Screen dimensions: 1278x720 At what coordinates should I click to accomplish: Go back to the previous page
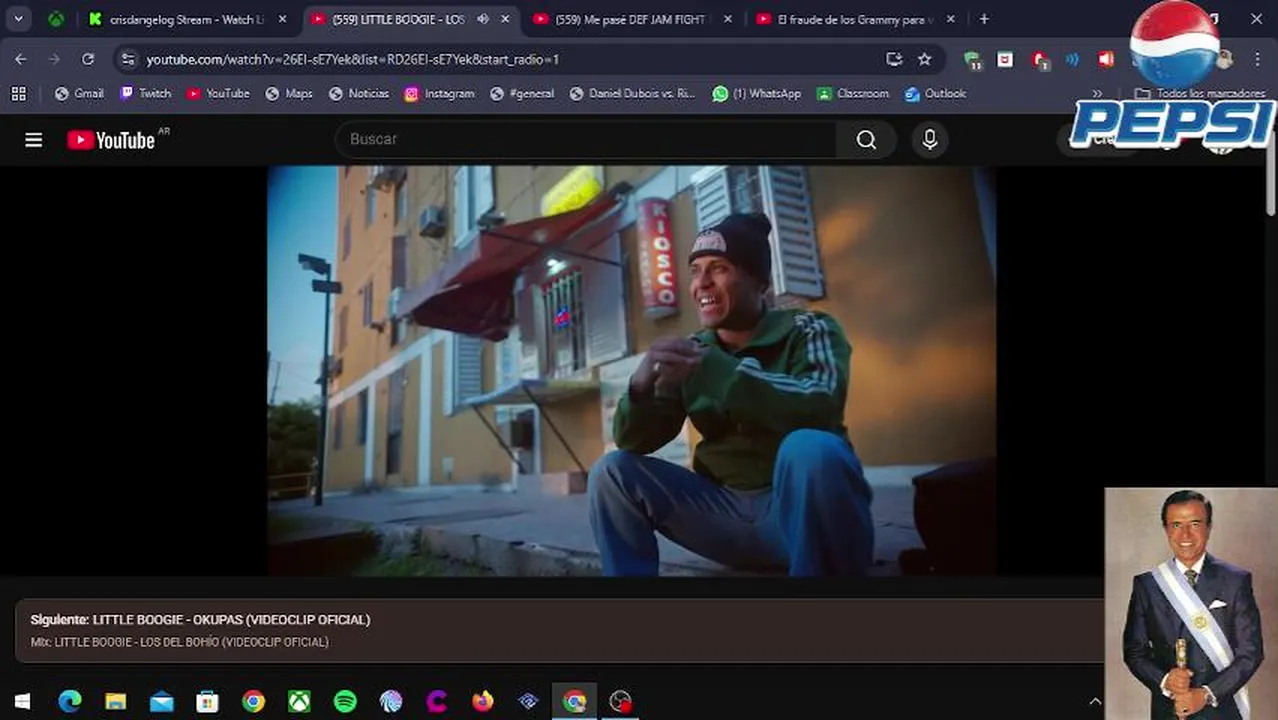tap(20, 59)
